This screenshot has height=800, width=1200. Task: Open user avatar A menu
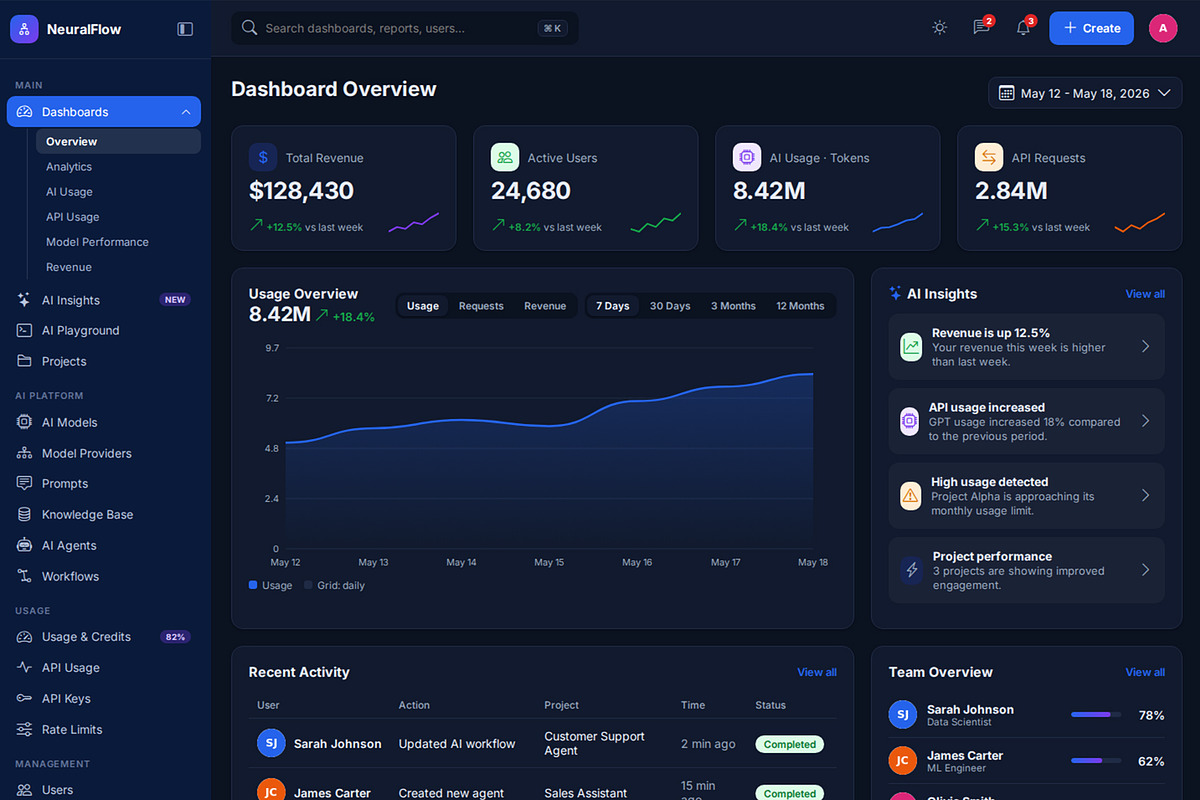tap(1163, 28)
